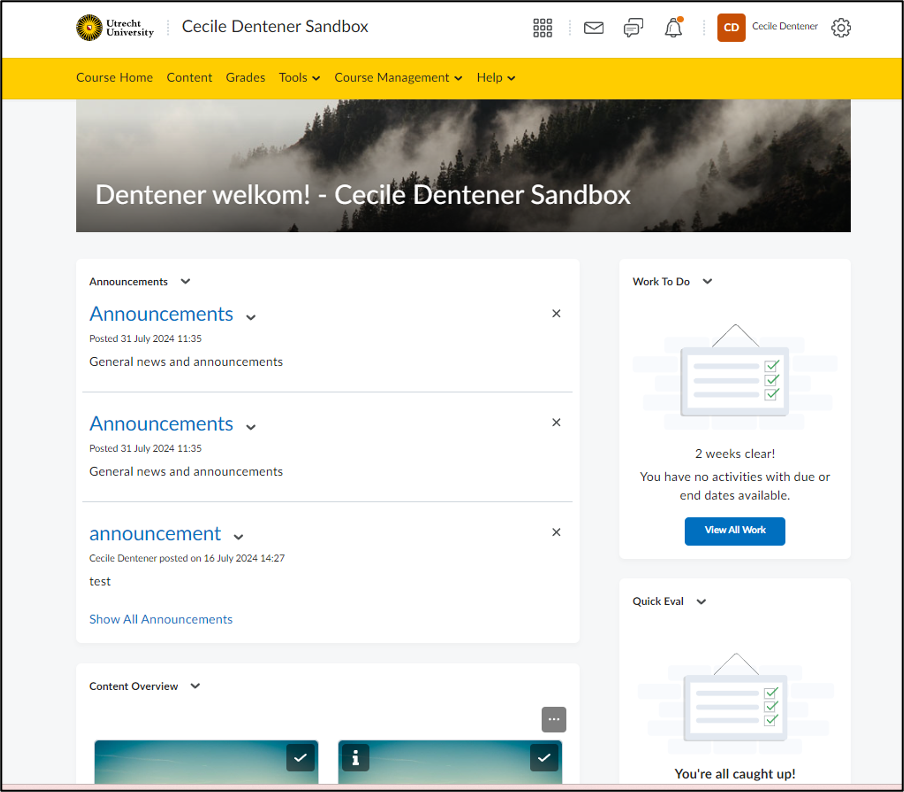Click the CD user avatar
This screenshot has height=792, width=904.
(731, 27)
